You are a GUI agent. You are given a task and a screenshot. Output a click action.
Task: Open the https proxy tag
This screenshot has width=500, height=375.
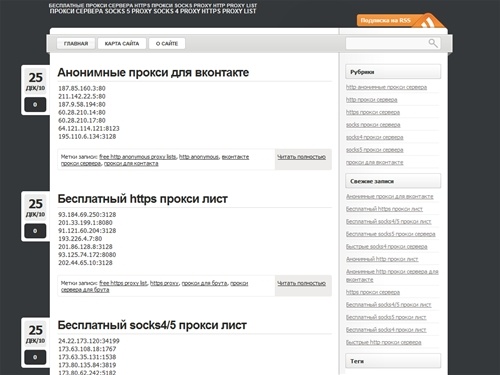(165, 283)
